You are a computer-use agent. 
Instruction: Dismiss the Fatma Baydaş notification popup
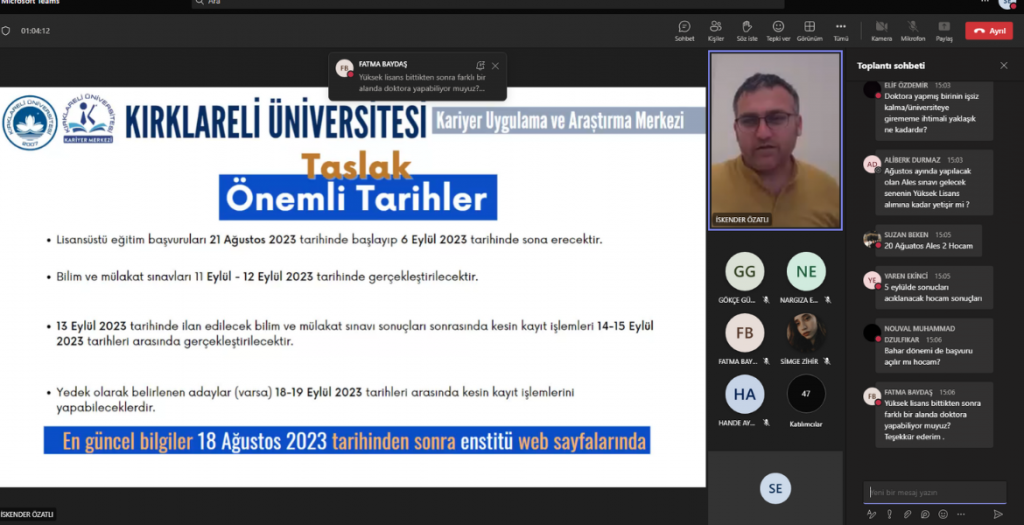pyautogui.click(x=495, y=66)
